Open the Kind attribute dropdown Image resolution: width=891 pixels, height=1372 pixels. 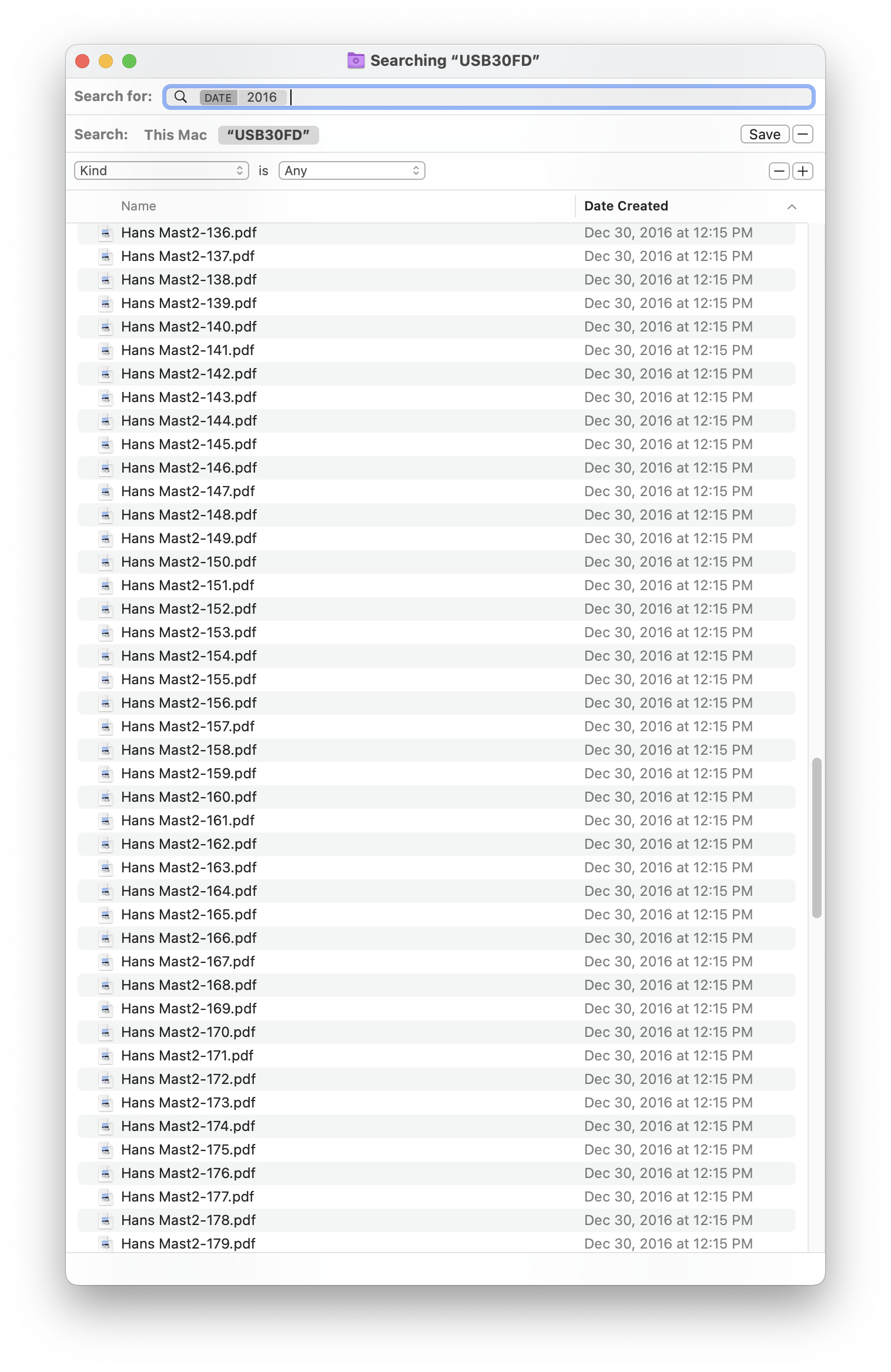(x=162, y=170)
